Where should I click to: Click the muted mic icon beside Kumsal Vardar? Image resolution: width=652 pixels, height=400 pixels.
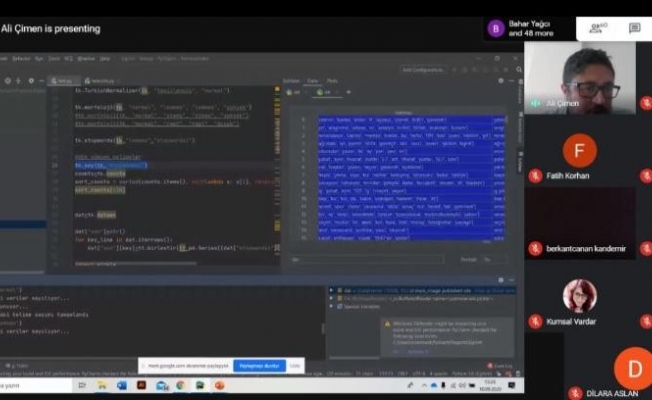[535, 321]
